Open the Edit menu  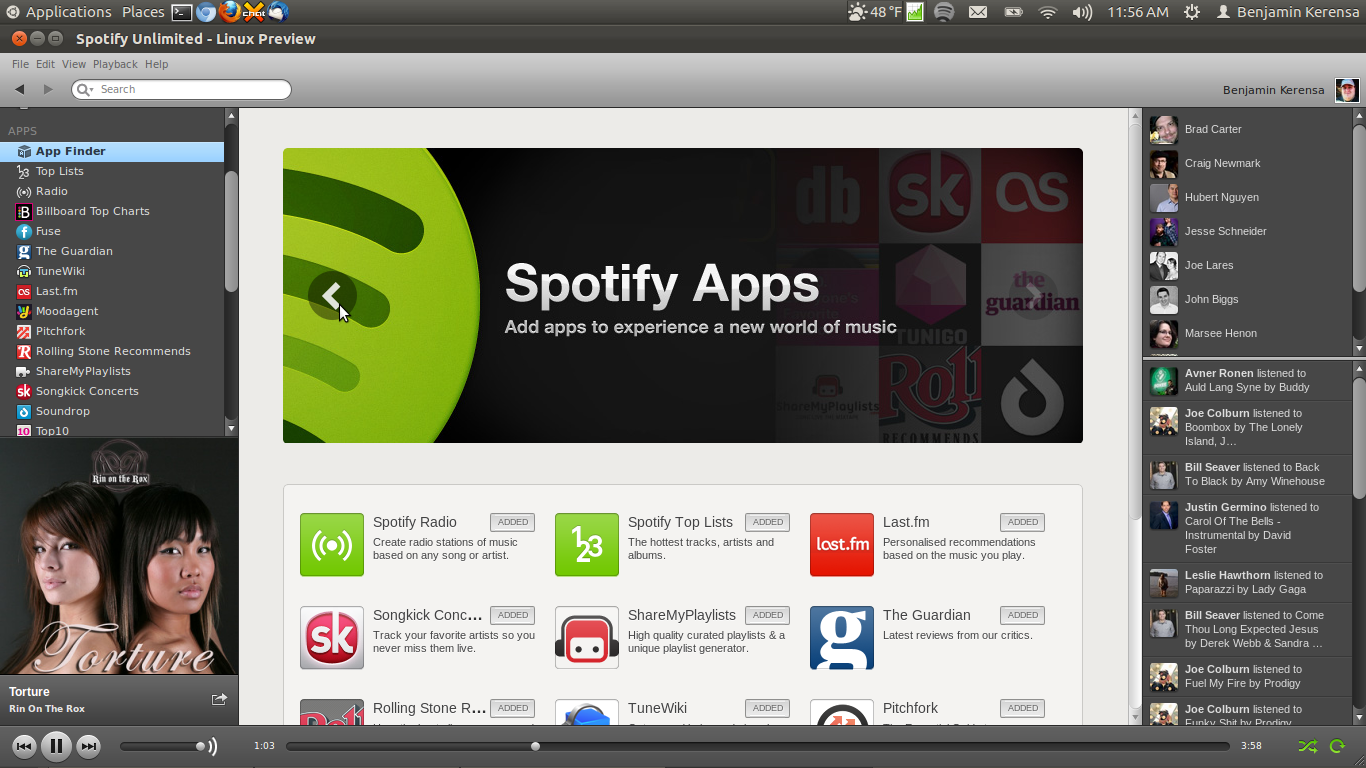[x=45, y=64]
